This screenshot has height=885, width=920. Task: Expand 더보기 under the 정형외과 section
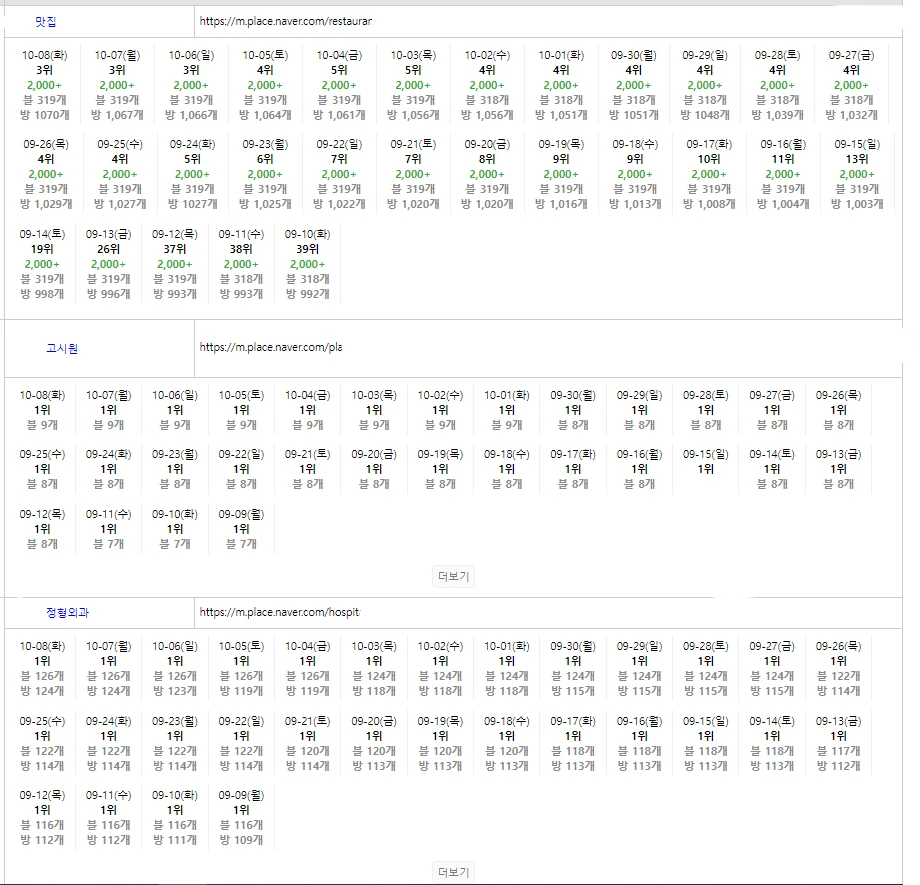tap(453, 872)
